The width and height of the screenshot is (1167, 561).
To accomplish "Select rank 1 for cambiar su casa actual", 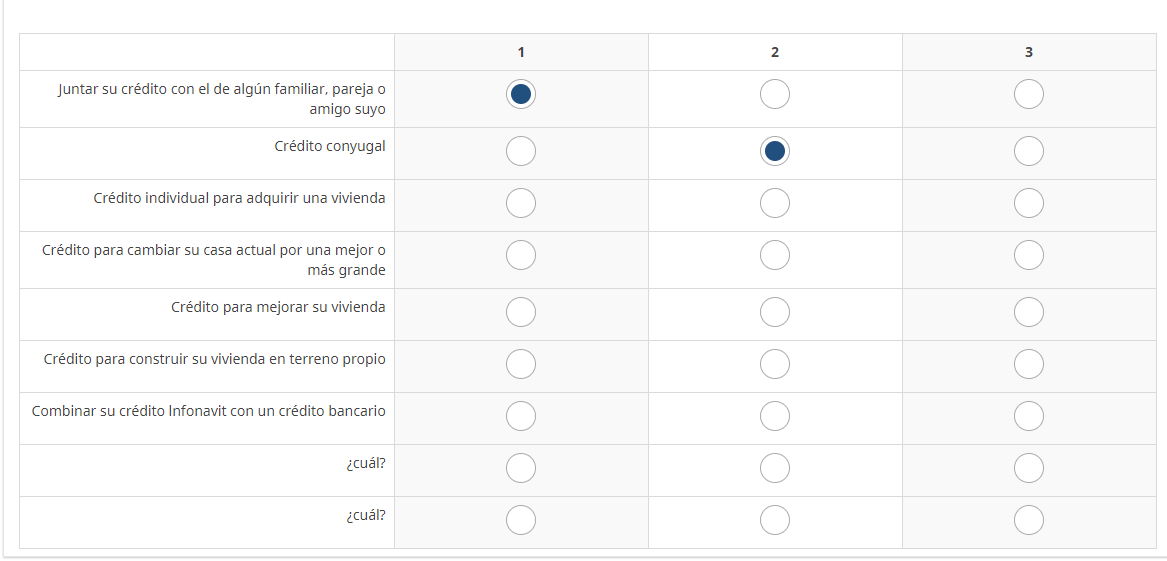I will click(521, 256).
